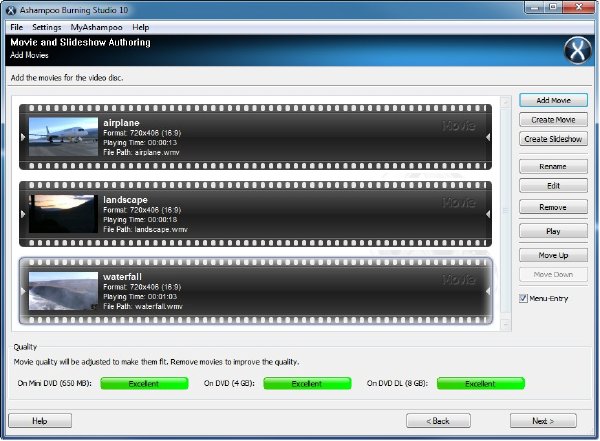600x441 pixels.
Task: Click the right arrow on airplane filmstrip
Action: [x=488, y=137]
